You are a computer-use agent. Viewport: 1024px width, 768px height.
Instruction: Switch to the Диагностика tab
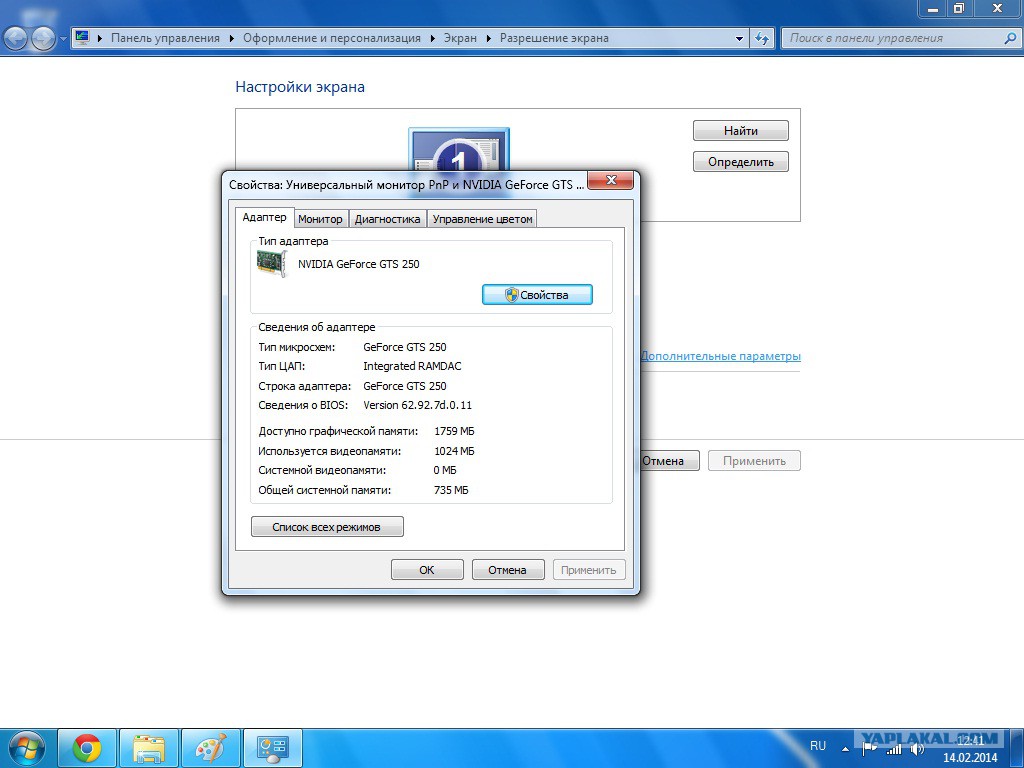click(x=387, y=219)
